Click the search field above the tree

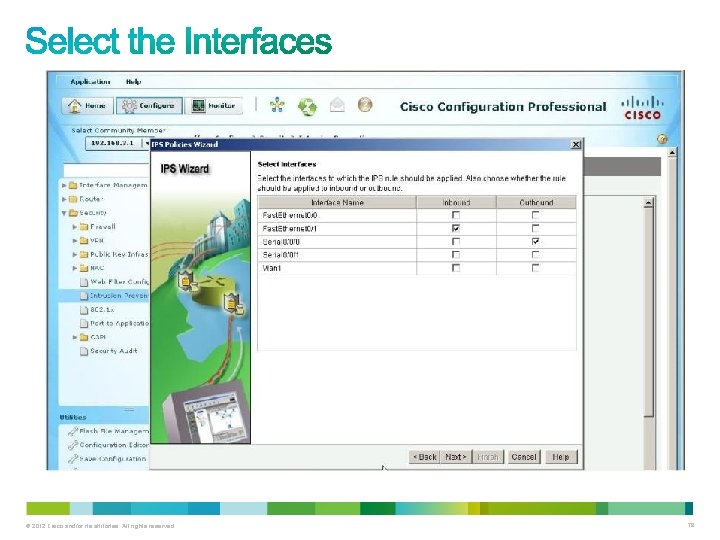coord(107,170)
